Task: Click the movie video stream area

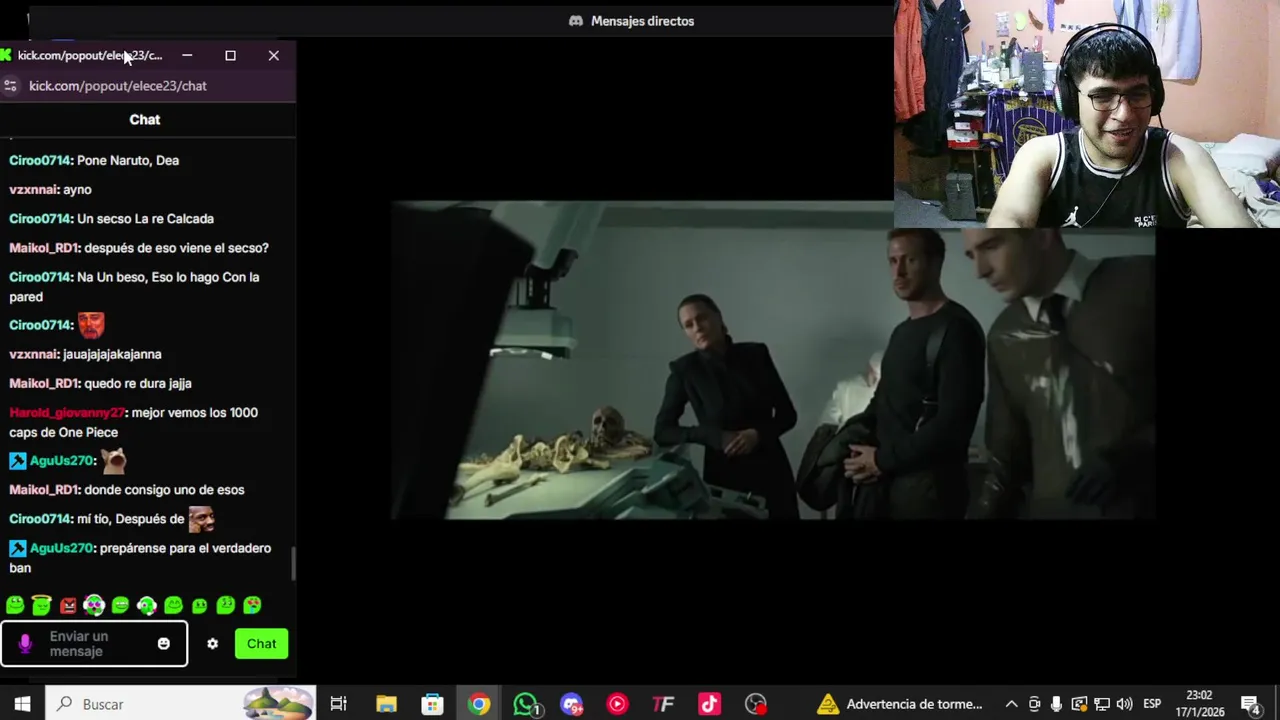Action: (x=773, y=360)
